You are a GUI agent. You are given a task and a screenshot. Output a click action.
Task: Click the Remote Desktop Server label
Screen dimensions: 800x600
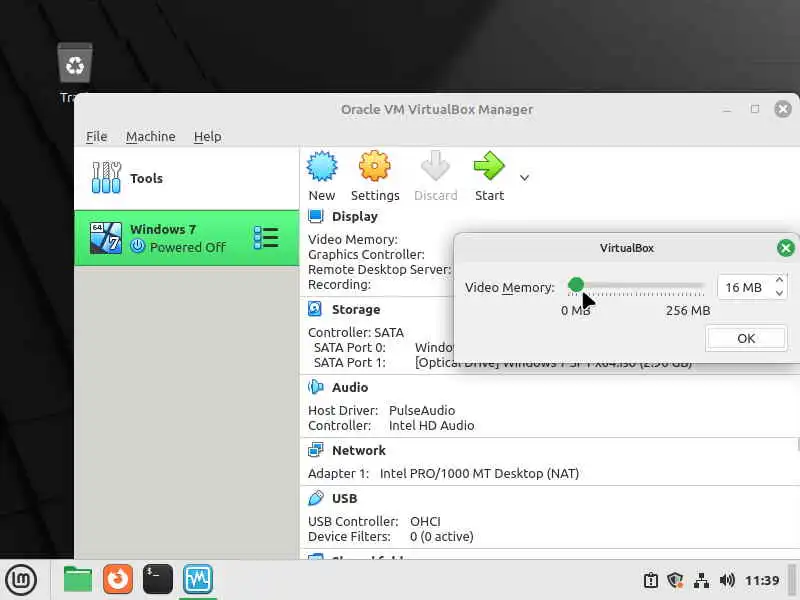point(380,269)
